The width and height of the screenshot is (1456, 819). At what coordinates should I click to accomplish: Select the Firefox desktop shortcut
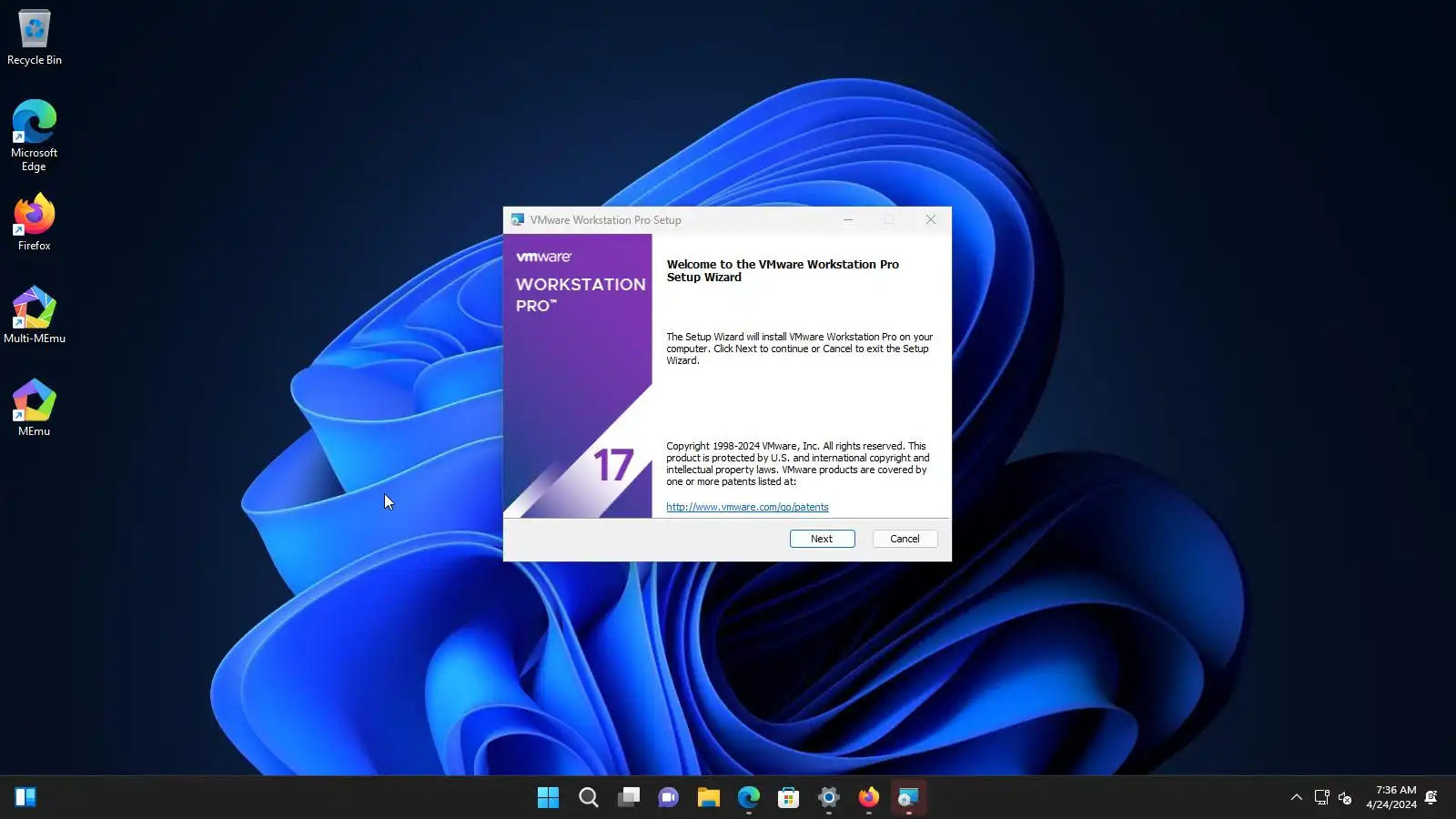coord(35,222)
